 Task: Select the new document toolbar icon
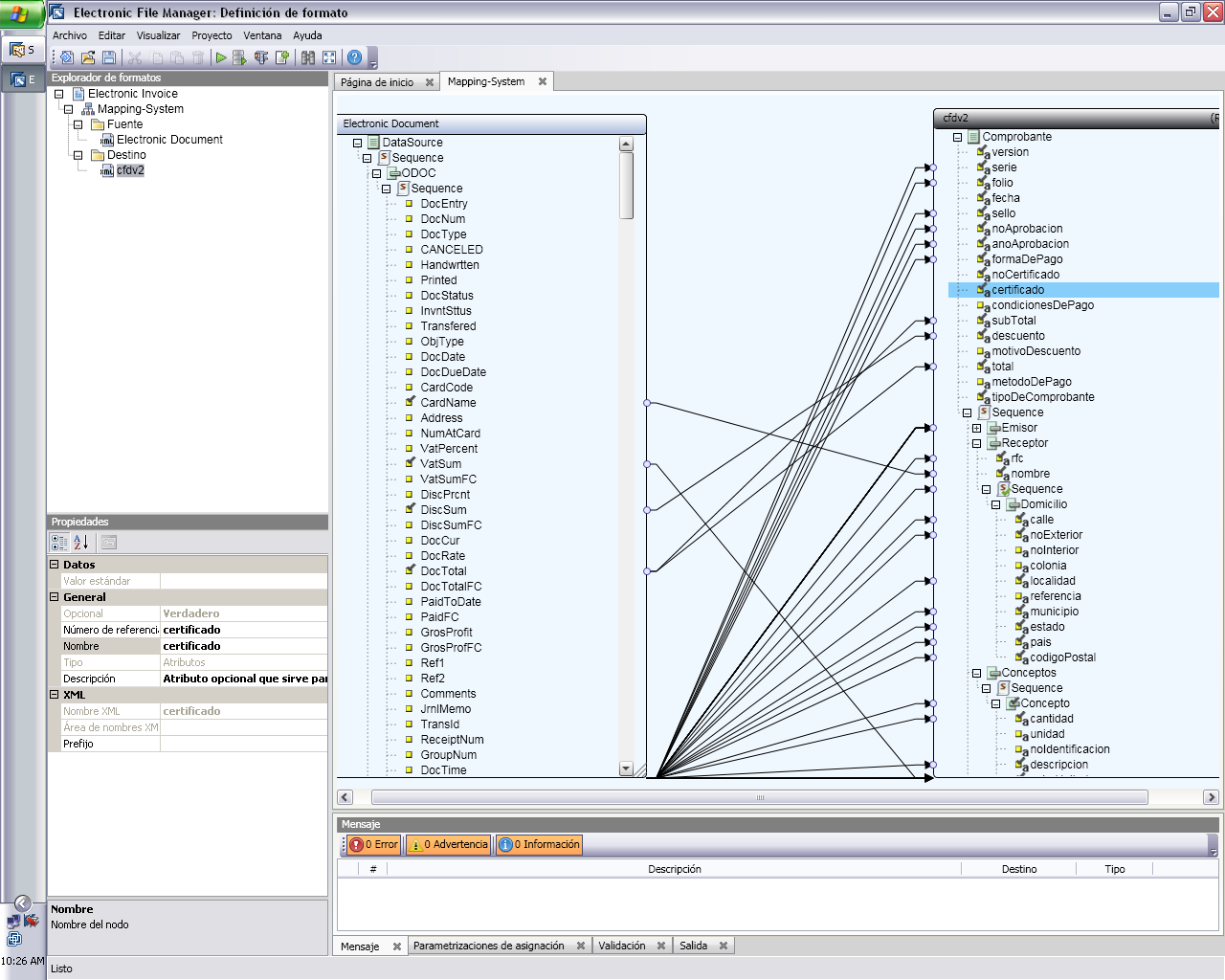pyautogui.click(x=66, y=56)
